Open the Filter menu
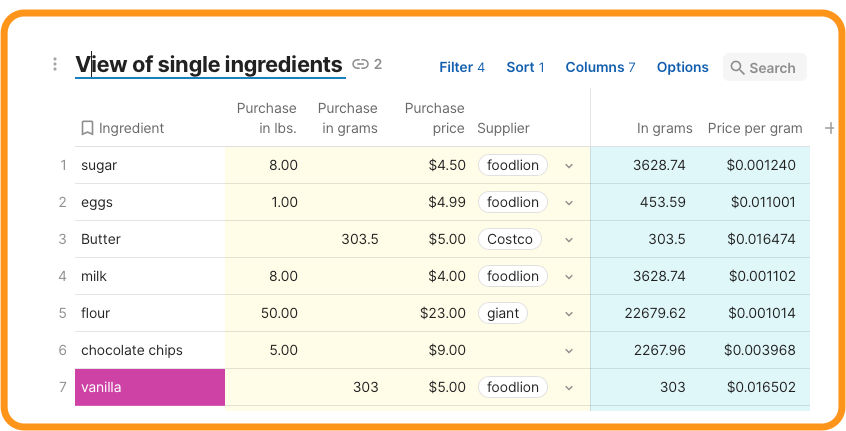This screenshot has height=431, width=846. coord(461,67)
